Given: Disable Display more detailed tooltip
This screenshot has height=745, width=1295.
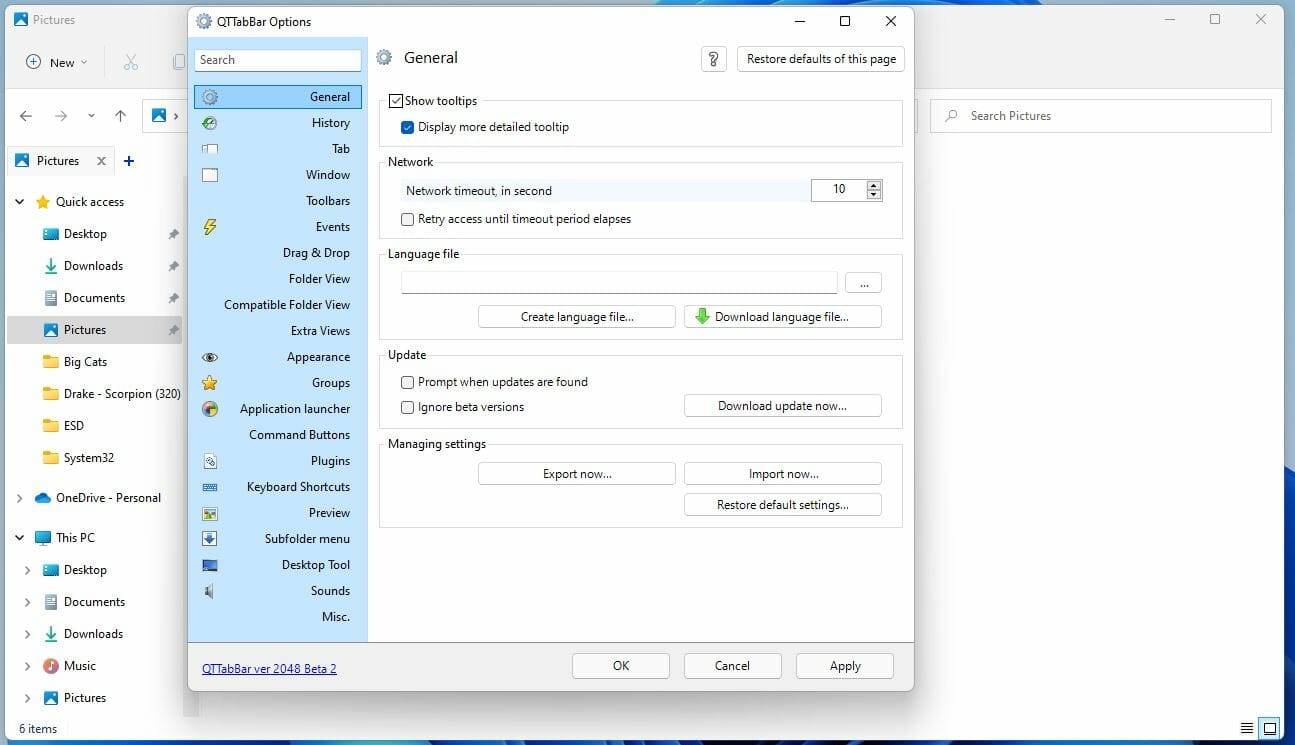Looking at the screenshot, I should tap(407, 127).
